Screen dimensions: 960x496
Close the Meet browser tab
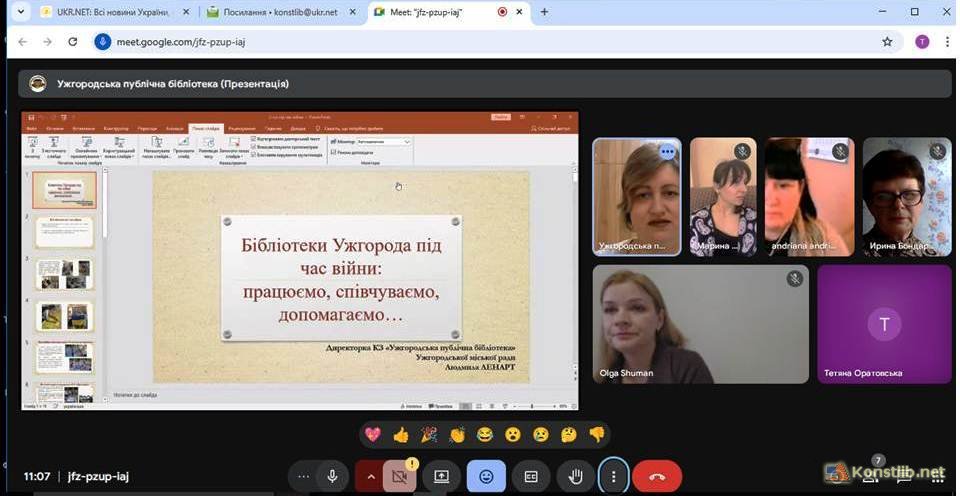pos(520,12)
